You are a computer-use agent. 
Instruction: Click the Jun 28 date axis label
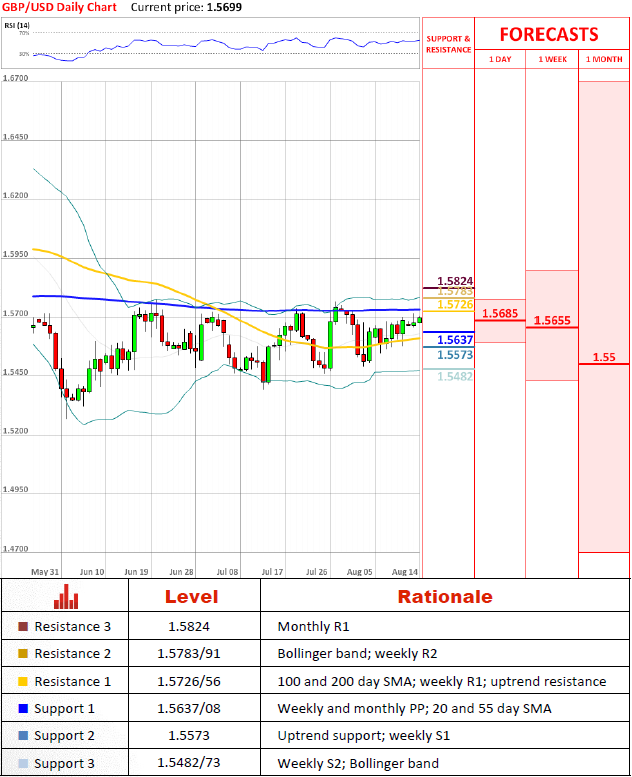tap(181, 572)
